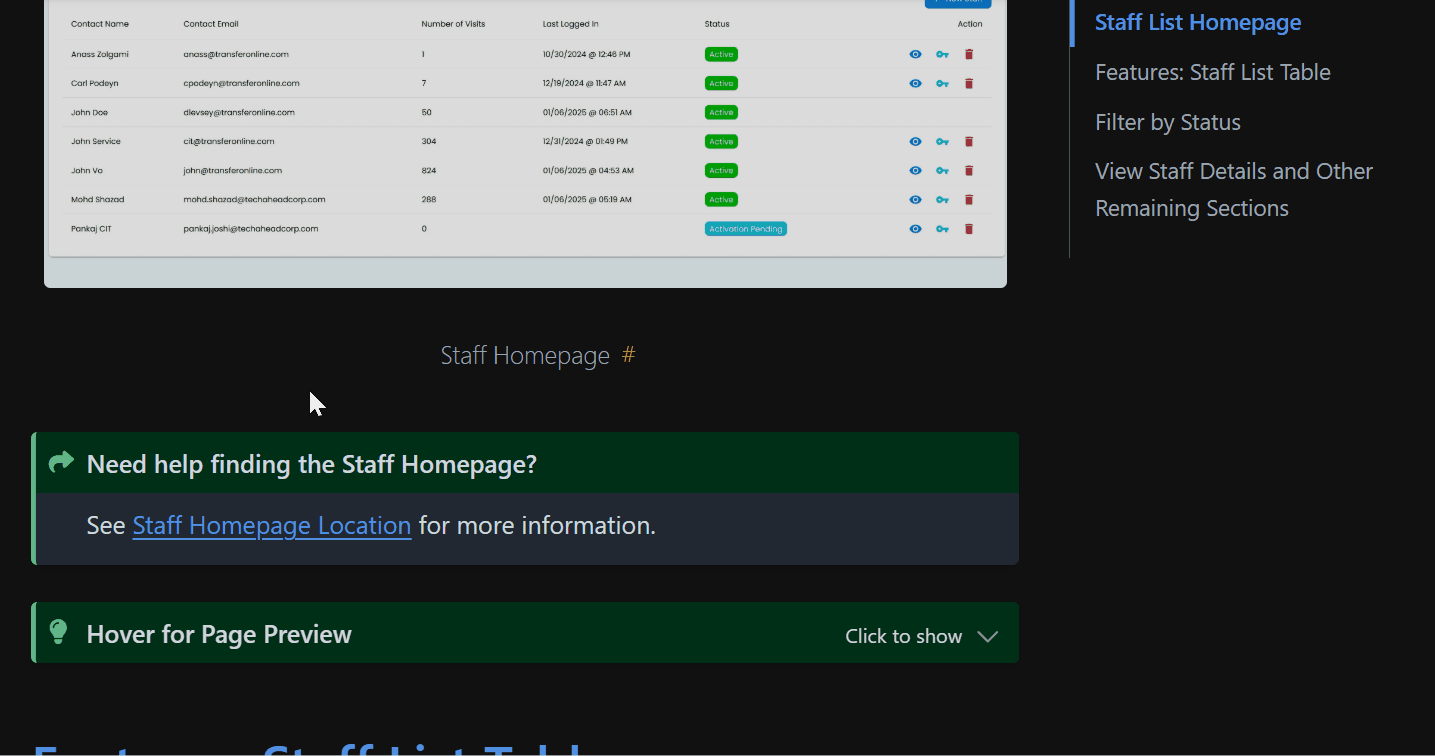Navigate to View Staff Details and Other Remaining Sections
Image resolution: width=1435 pixels, height=756 pixels.
coord(1233,189)
